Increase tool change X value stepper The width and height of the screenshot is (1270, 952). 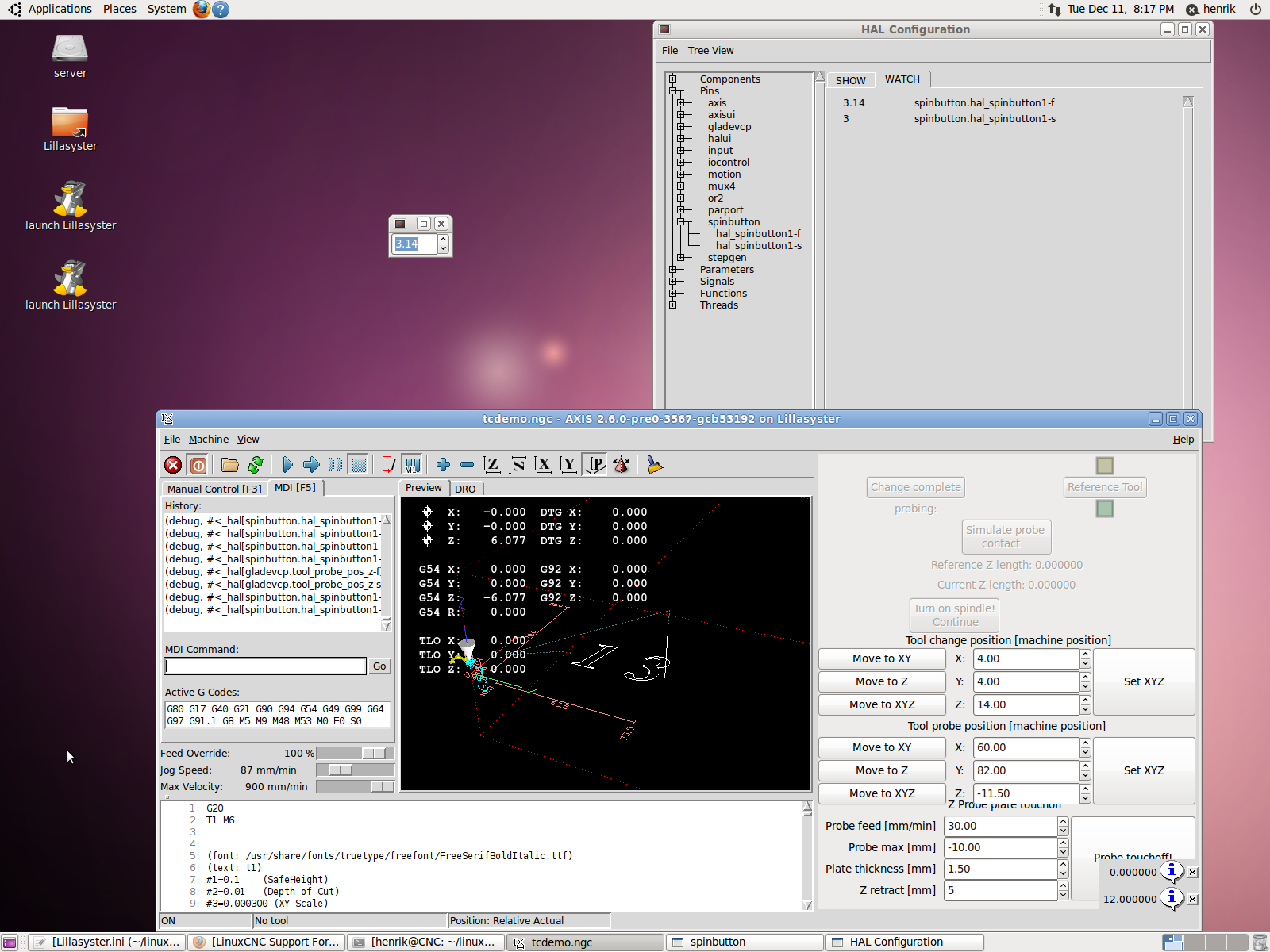pos(1085,654)
